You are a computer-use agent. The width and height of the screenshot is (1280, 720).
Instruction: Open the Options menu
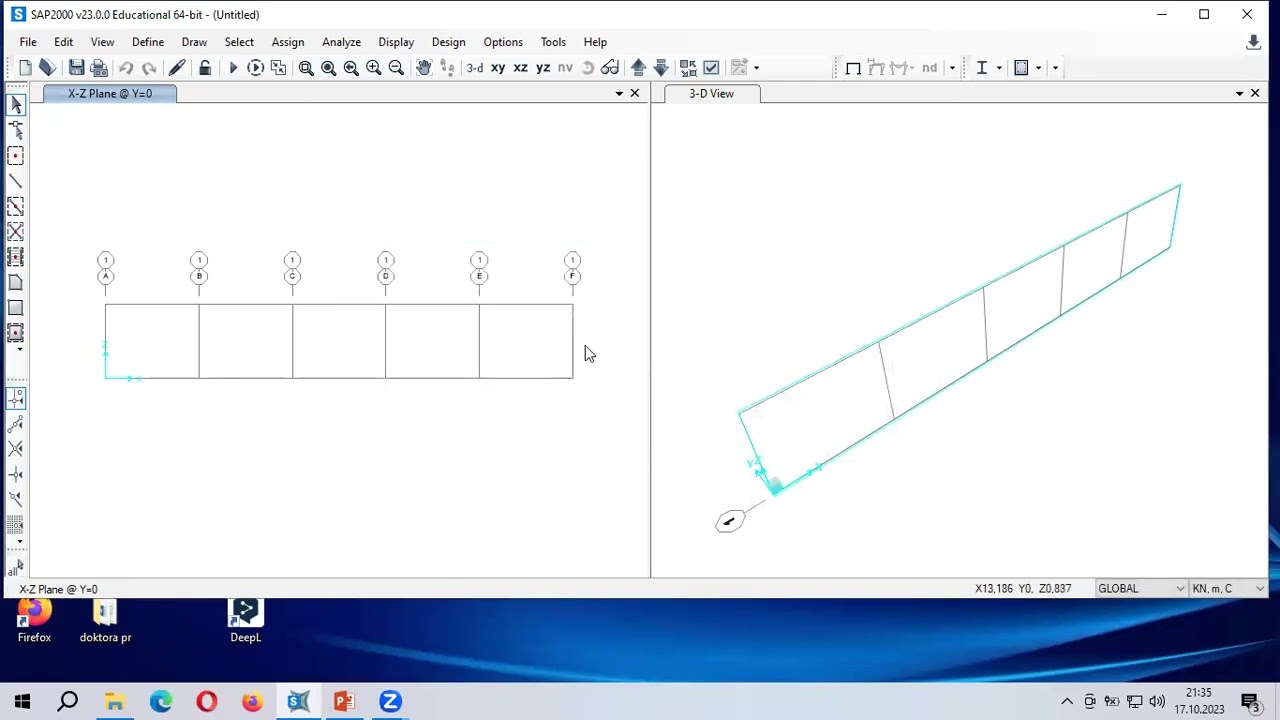503,42
